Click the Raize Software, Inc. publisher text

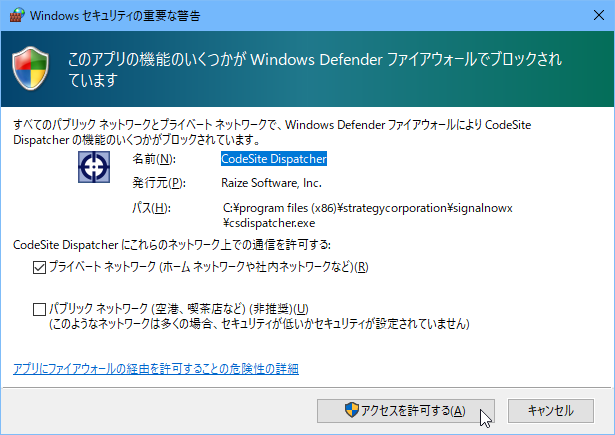click(x=271, y=183)
